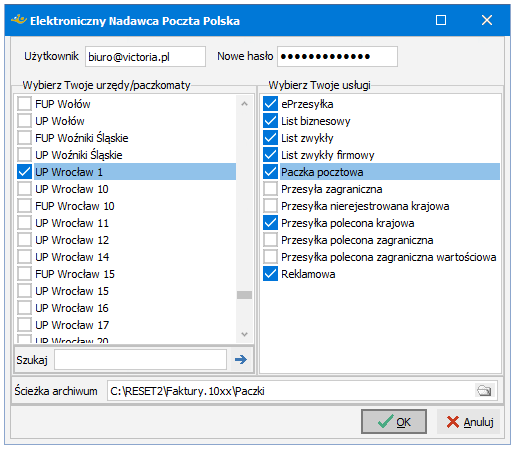This screenshot has width=514, height=449.
Task: Select the "ePrzesyłka" row text
Action: 307,104
